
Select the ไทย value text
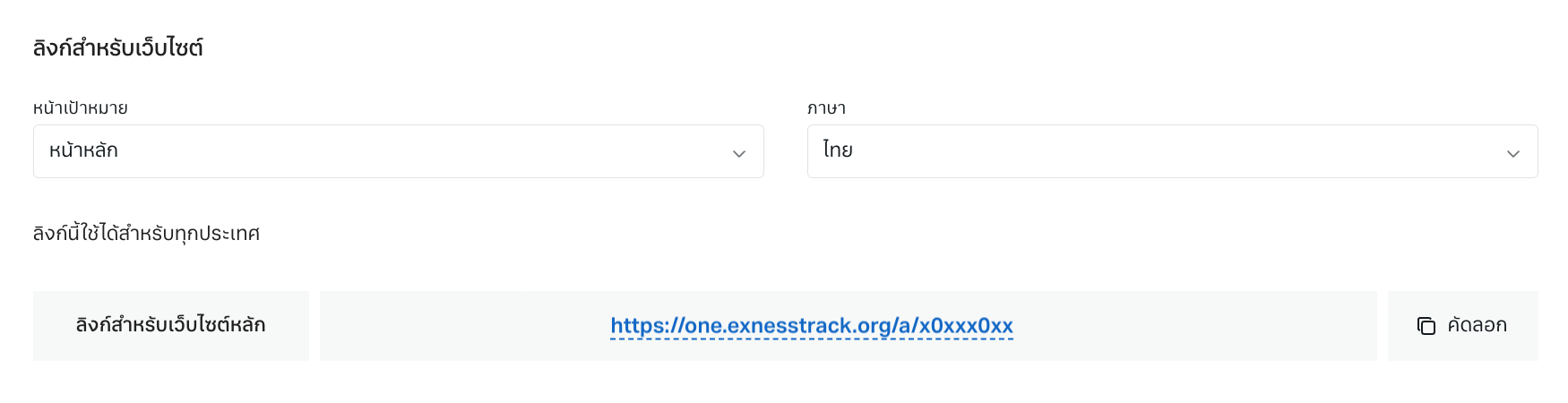click(838, 150)
